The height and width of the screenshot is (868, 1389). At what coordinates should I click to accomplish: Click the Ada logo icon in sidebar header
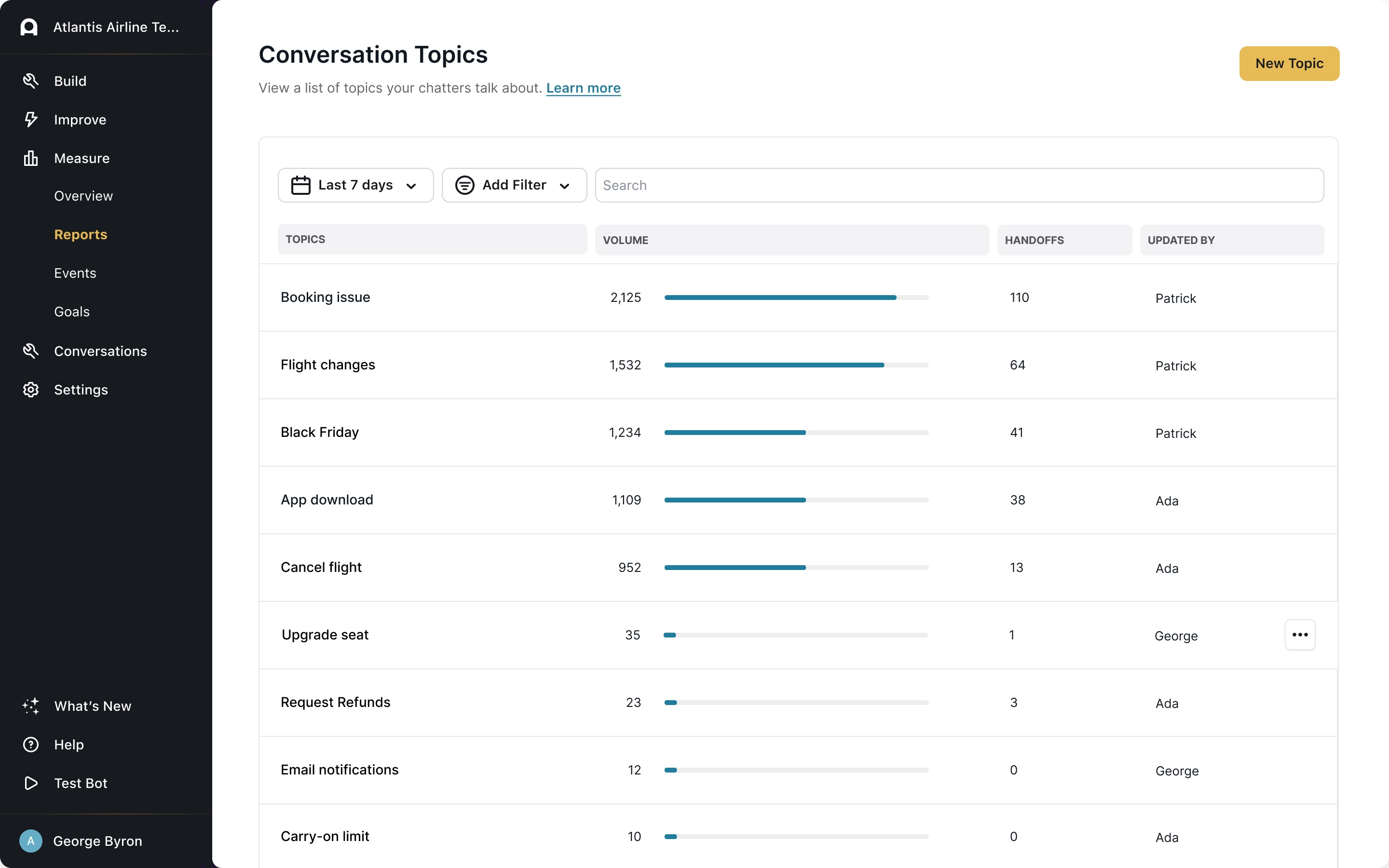click(x=29, y=27)
